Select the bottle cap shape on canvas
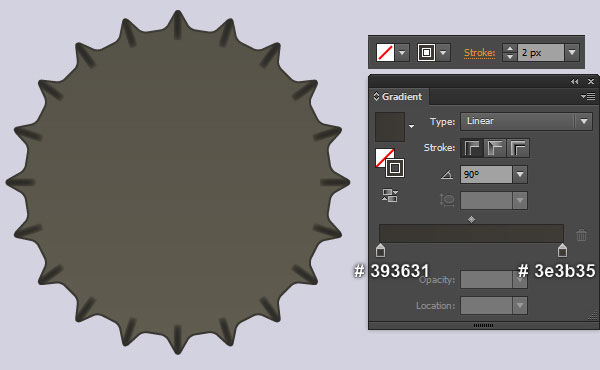600x370 pixels. [x=178, y=183]
